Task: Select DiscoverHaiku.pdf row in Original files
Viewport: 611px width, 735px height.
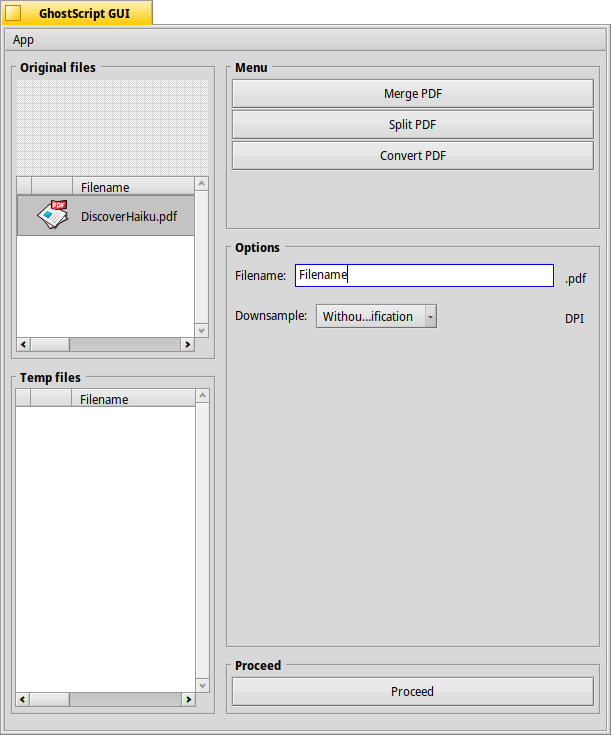Action: point(128,216)
